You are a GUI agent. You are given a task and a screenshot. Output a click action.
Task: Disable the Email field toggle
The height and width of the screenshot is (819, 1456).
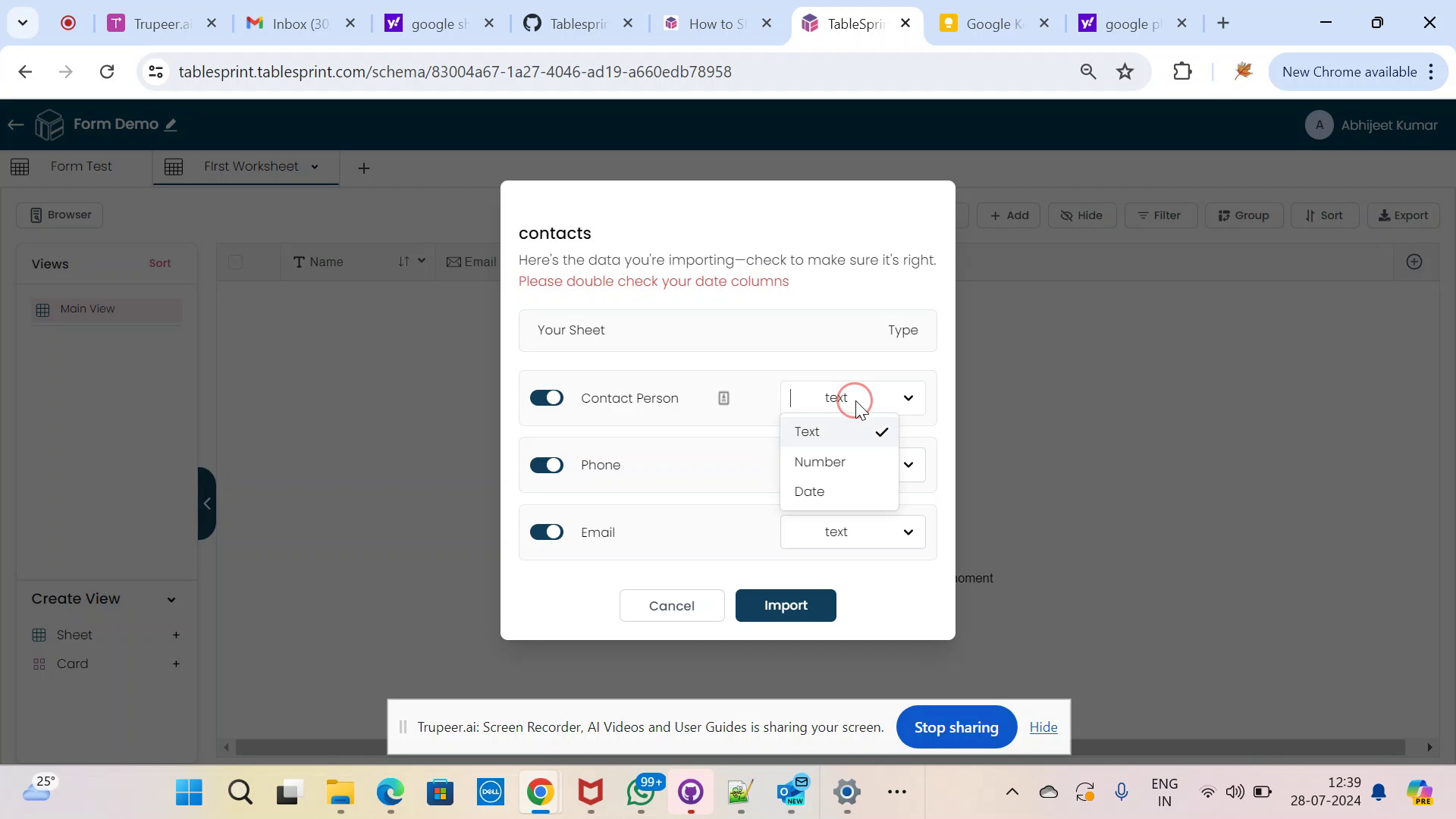(x=548, y=532)
